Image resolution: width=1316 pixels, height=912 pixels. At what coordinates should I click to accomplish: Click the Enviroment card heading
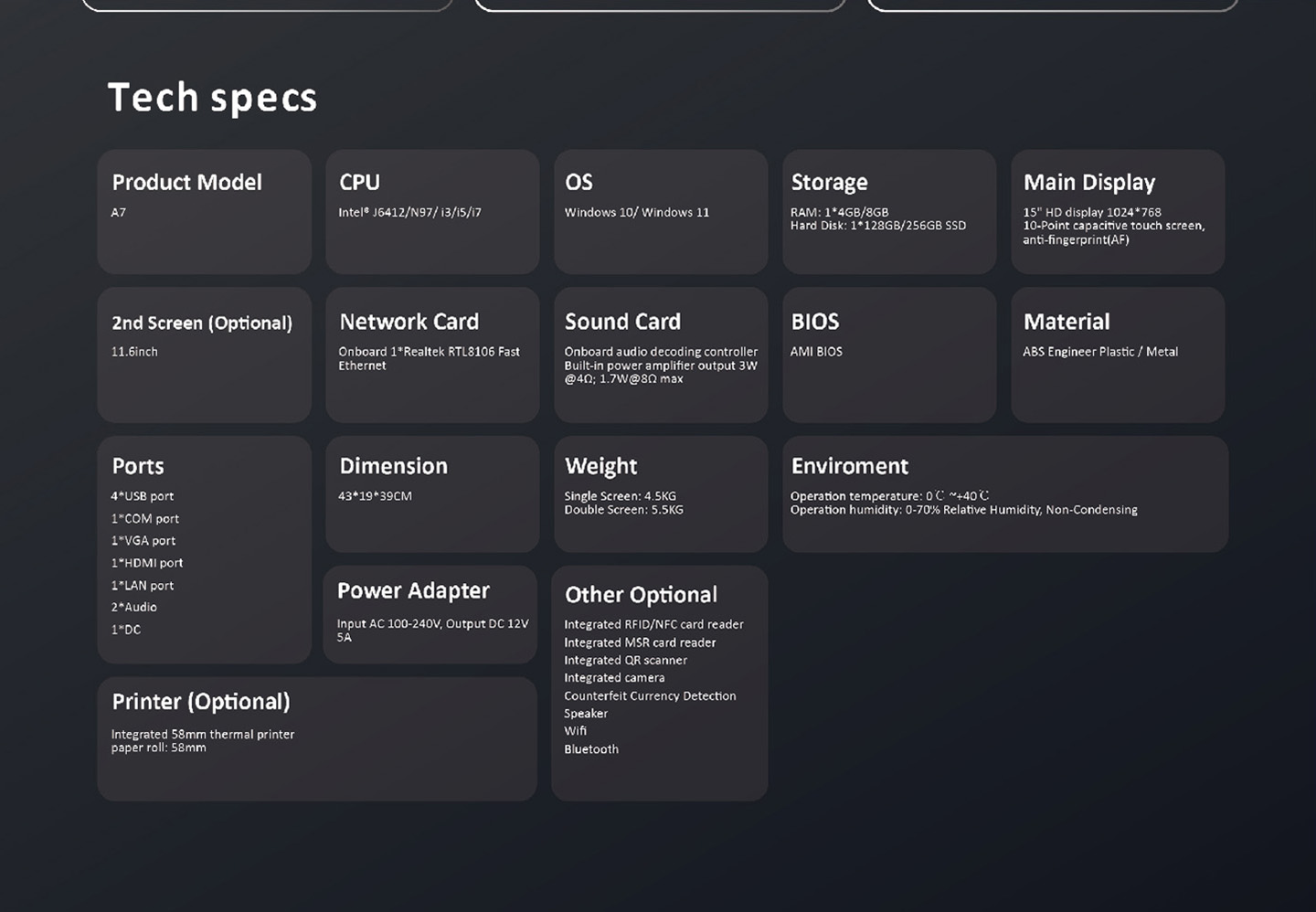tap(849, 466)
